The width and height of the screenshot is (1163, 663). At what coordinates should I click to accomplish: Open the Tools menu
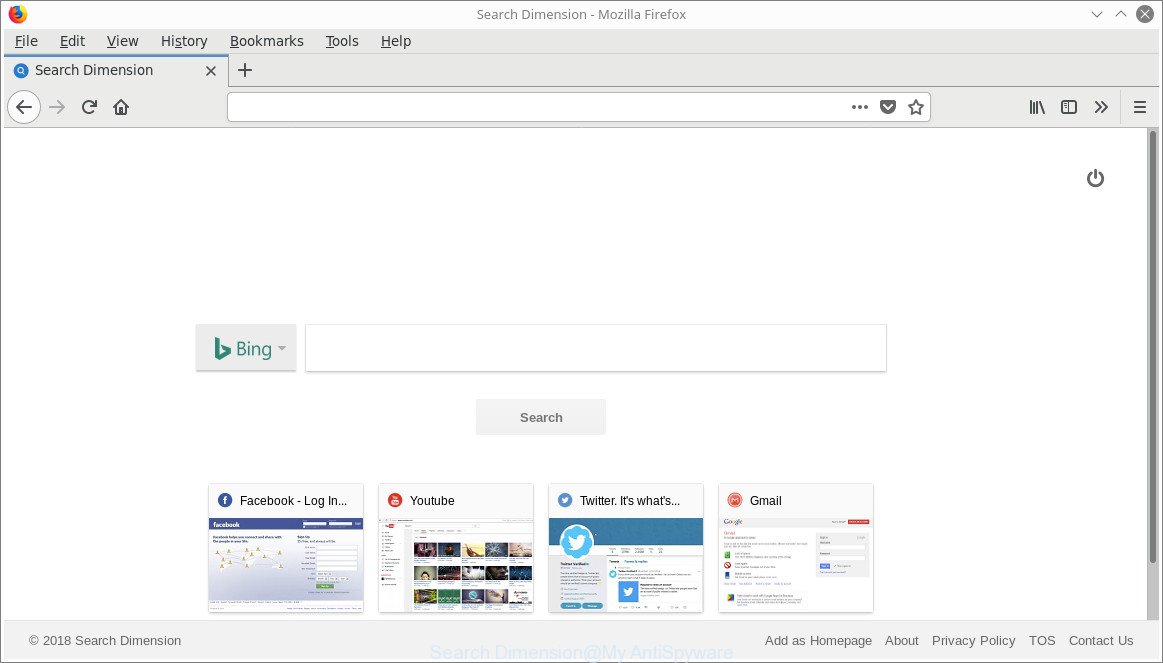(x=342, y=42)
